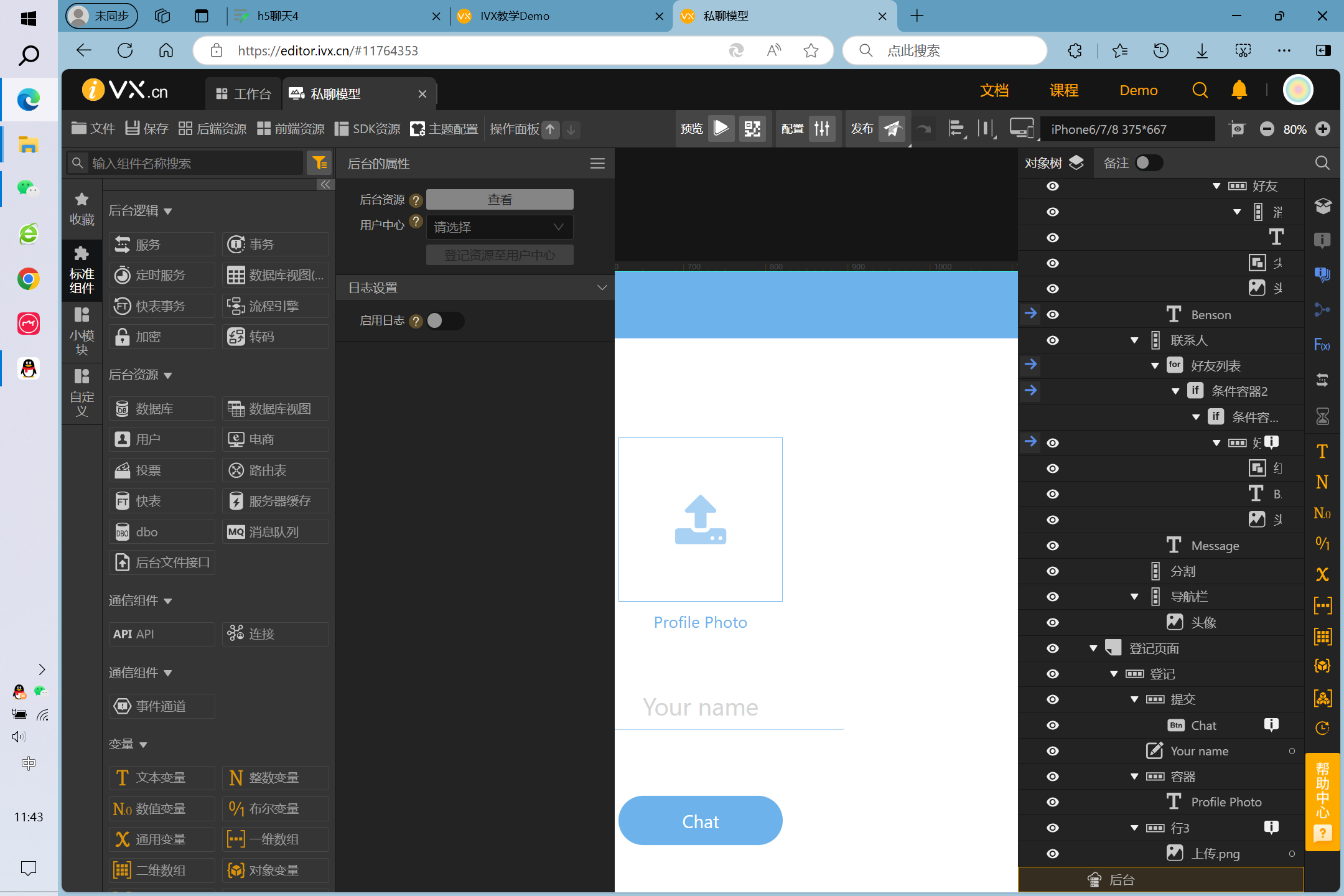Open the 文件 menu
The image size is (1344, 896).
(x=93, y=129)
